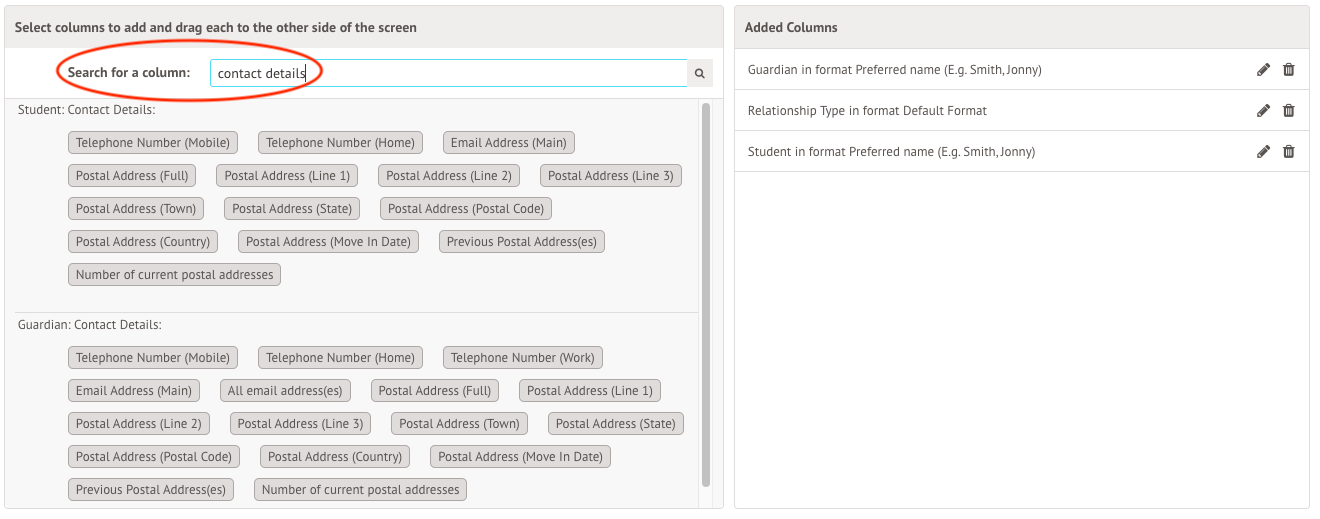Edit the Student Preferred name column

click(1263, 152)
